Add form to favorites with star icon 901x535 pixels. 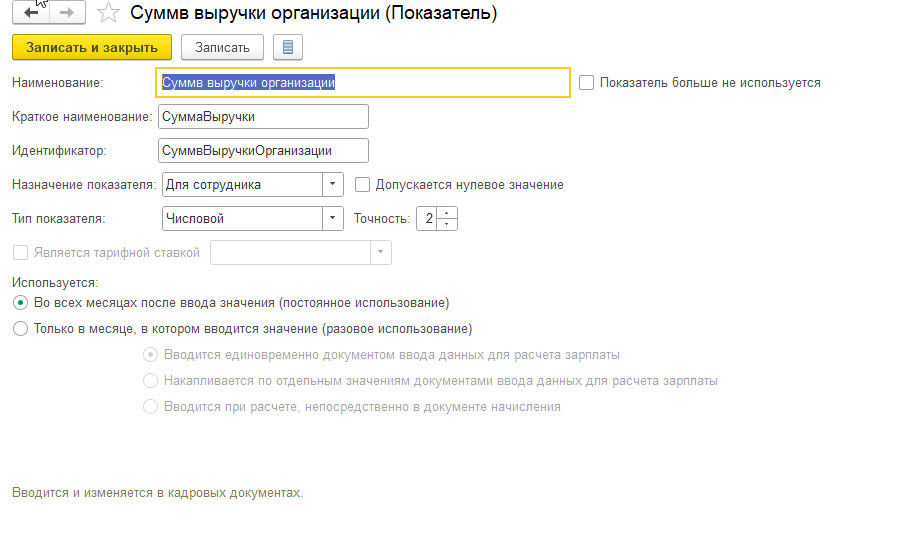point(109,14)
